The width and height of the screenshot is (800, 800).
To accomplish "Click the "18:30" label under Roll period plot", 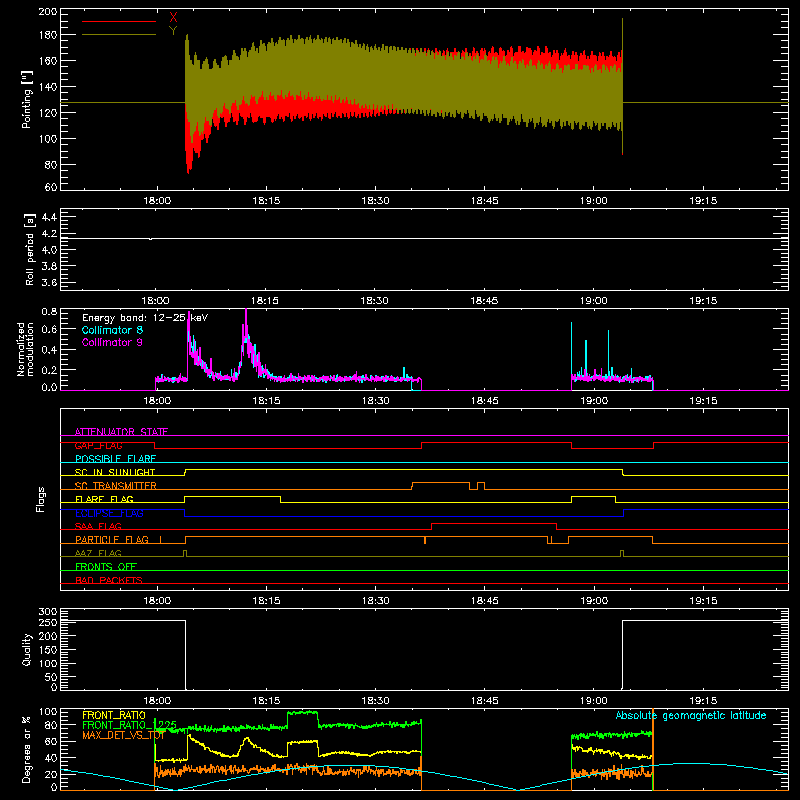I will [x=375, y=301].
